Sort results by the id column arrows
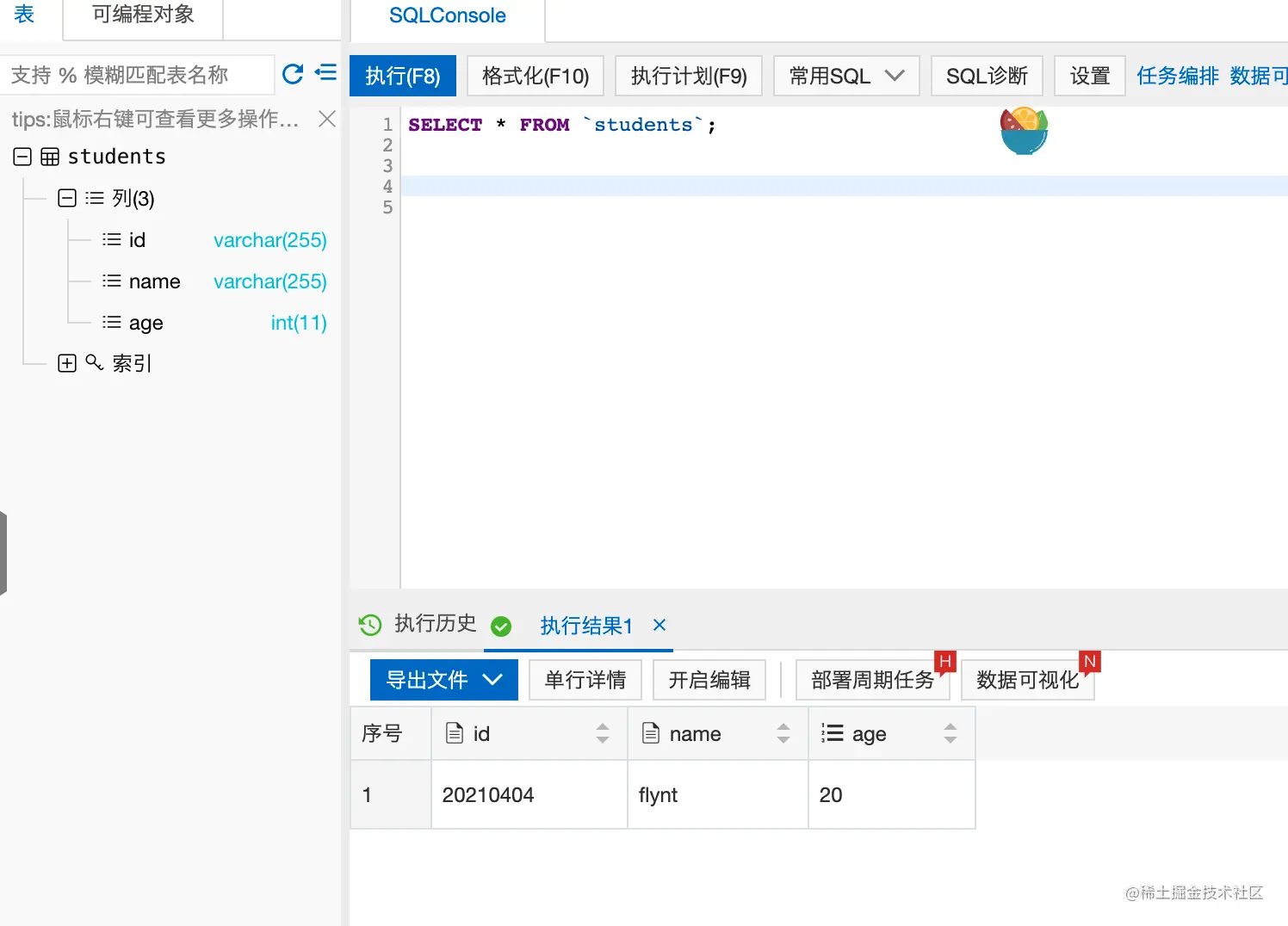Viewport: 1288px width, 926px height. pos(603,733)
